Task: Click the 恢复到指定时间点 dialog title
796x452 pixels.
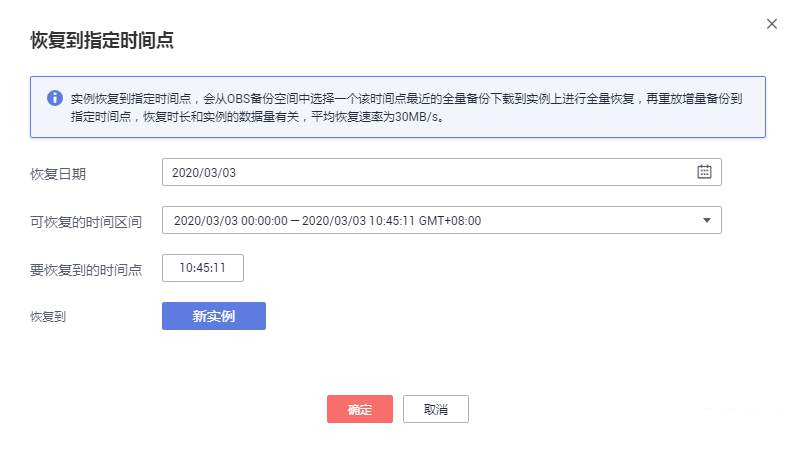Action: 102,40
